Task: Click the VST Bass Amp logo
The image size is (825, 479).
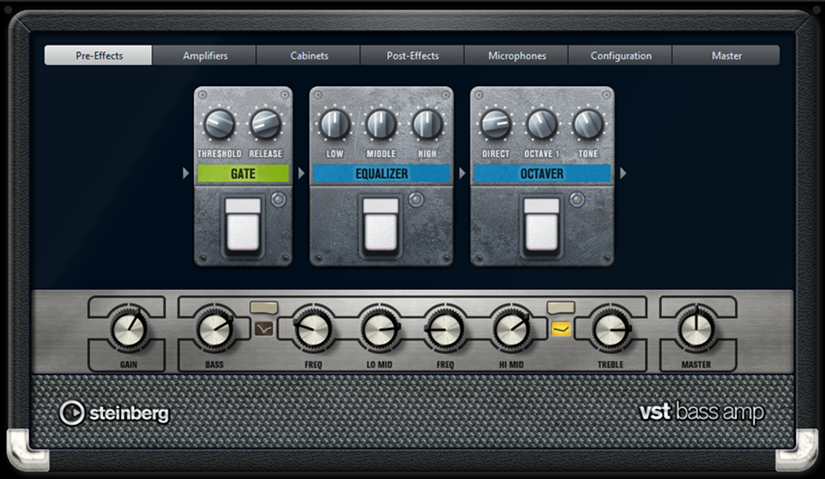Action: [x=702, y=412]
